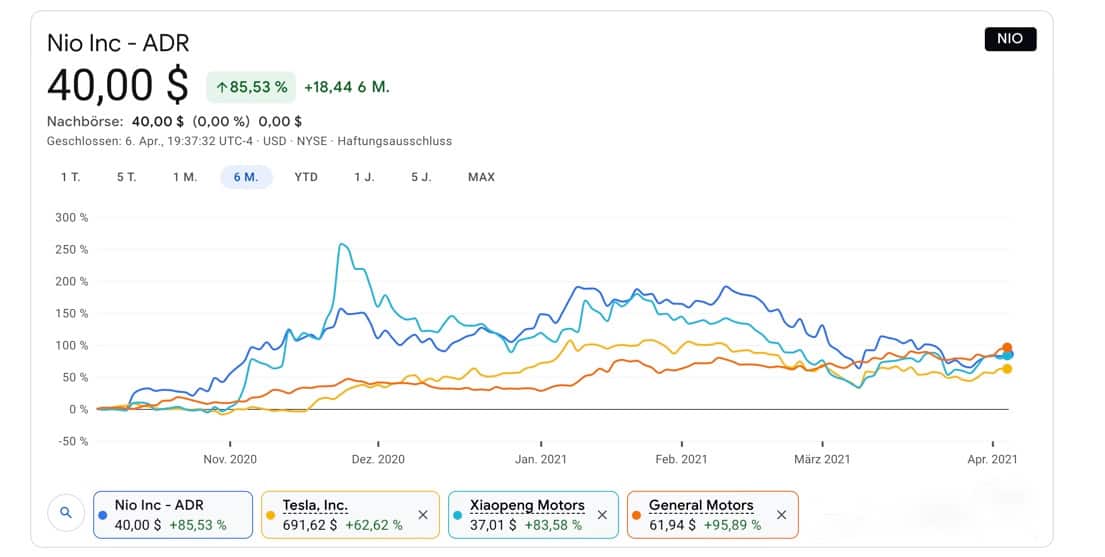This screenshot has width=1105, height=557.
Task: Select the 5 T. time range
Action: pos(127,177)
